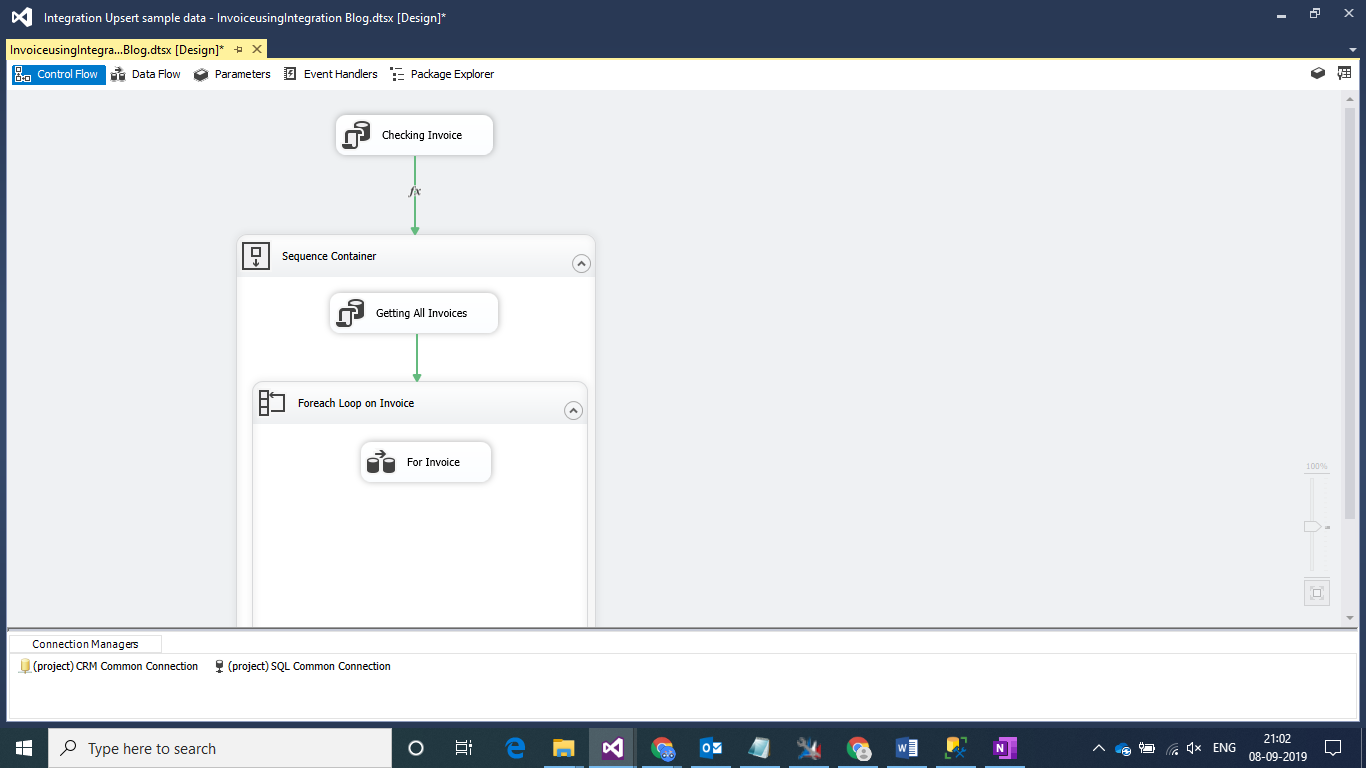The height and width of the screenshot is (768, 1366).
Task: Open Microsoft Edge from the taskbar
Action: pyautogui.click(x=515, y=748)
